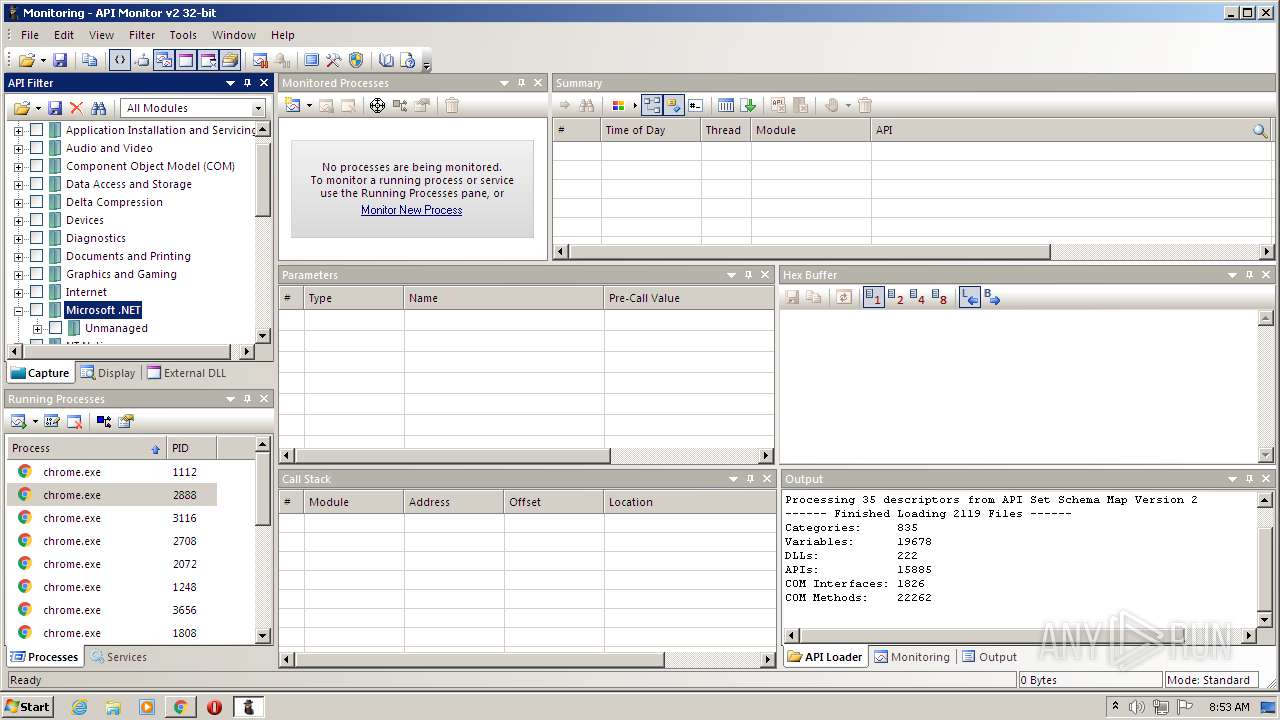Check the Delta Compression checkbox
Viewport: 1280px width, 720px height.
(x=36, y=202)
